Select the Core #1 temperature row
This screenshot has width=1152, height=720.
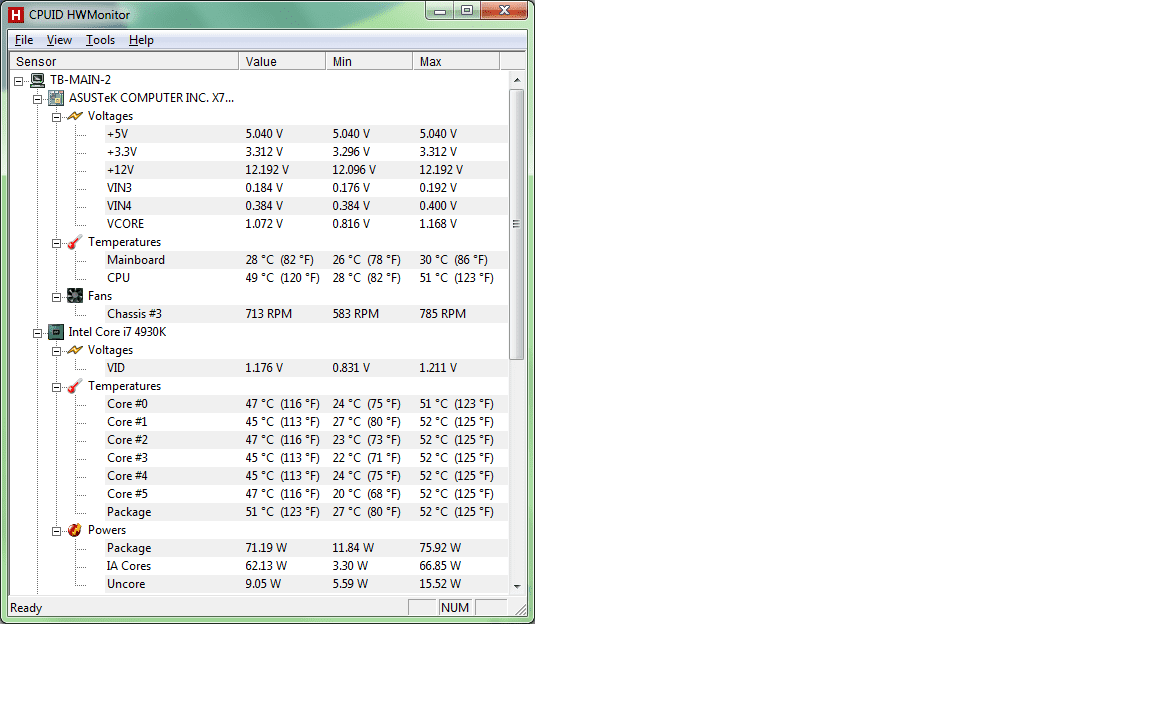tap(306, 422)
